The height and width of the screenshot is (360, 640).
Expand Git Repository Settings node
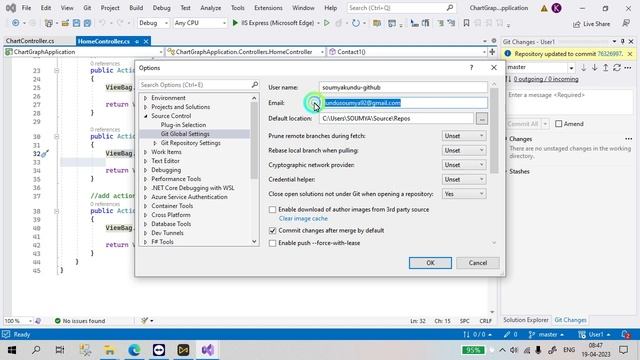click(x=155, y=143)
